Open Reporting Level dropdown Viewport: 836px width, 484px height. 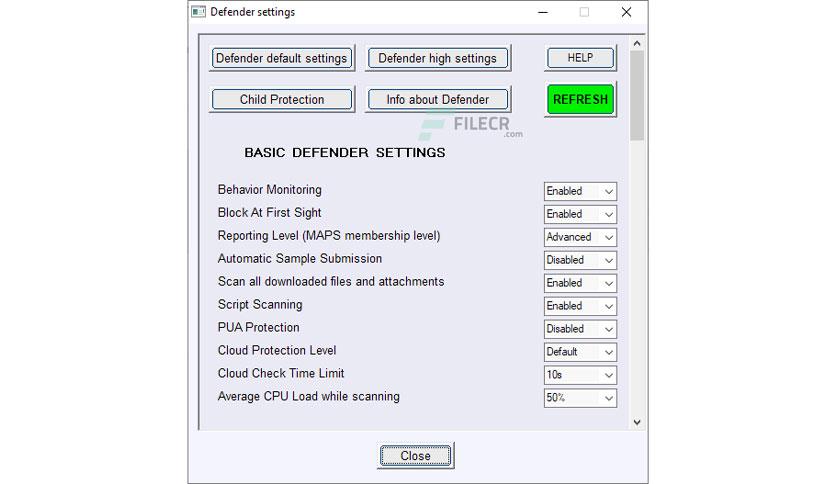(580, 237)
